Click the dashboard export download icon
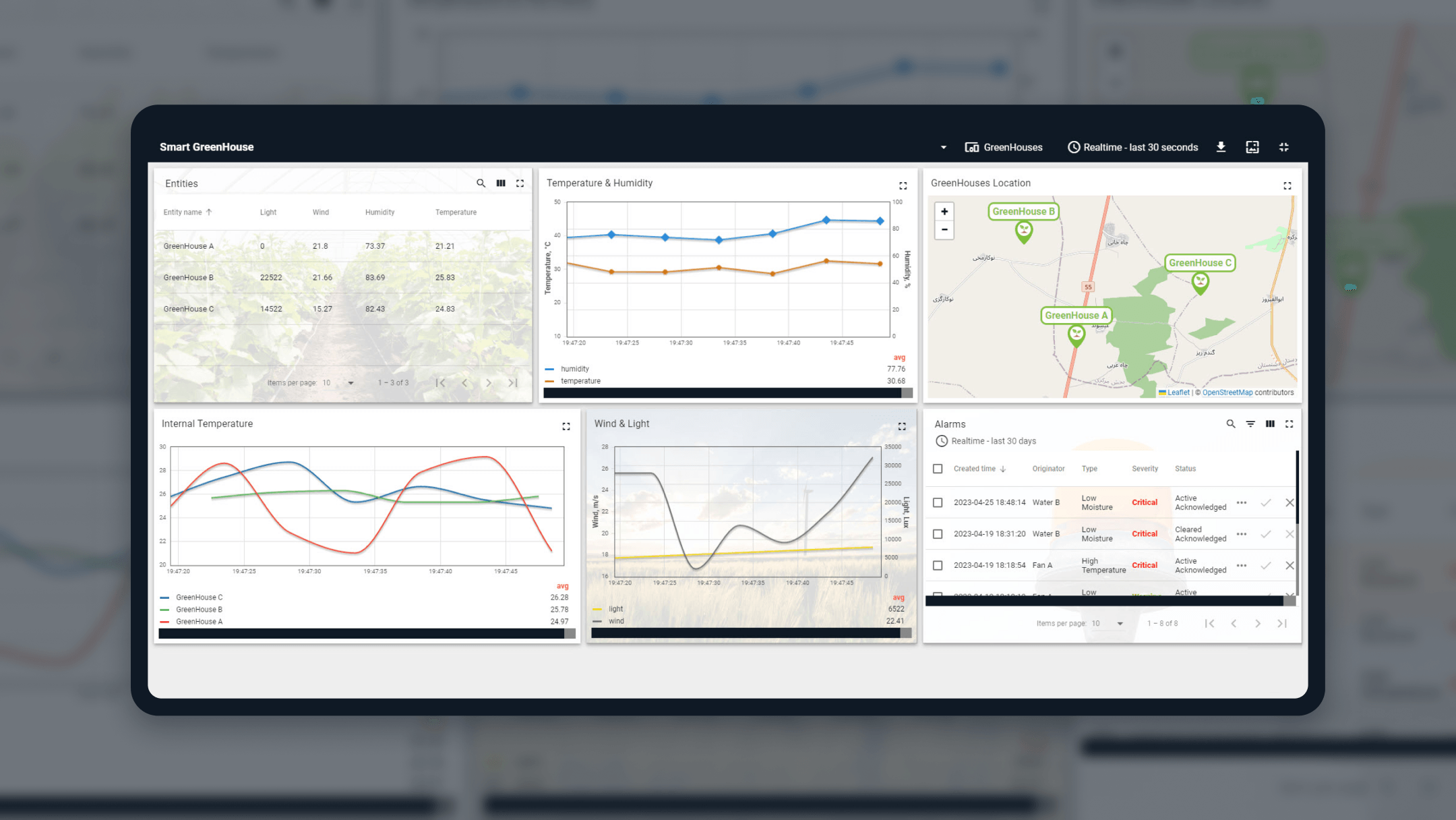This screenshot has height=820, width=1456. click(x=1221, y=147)
